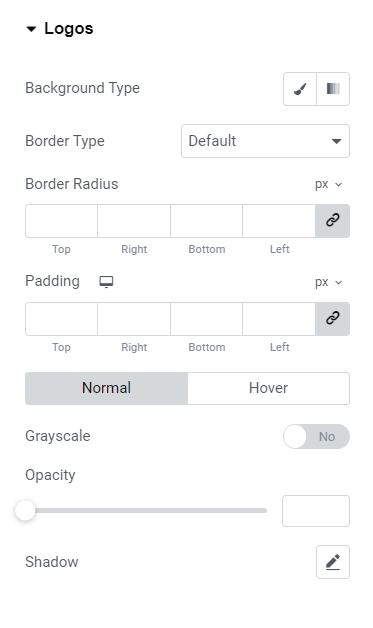Focus Padding Left input field
Screen dimensions: 373x628
click(x=279, y=319)
